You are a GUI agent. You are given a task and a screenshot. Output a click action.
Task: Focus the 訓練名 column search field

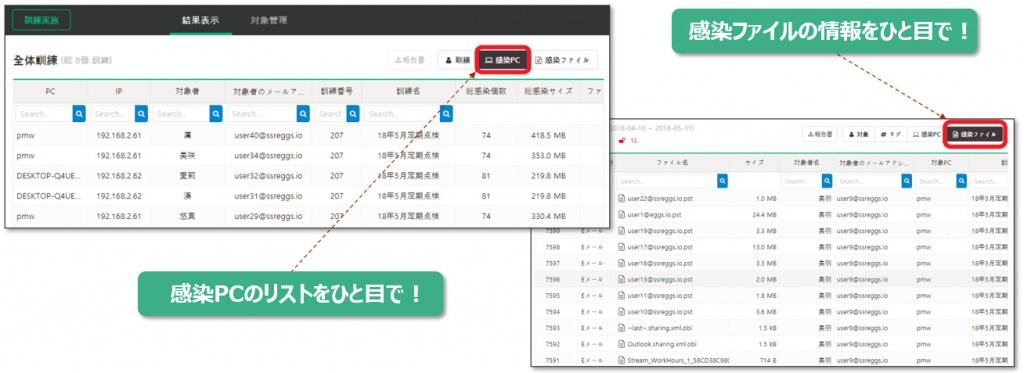pyautogui.click(x=402, y=114)
